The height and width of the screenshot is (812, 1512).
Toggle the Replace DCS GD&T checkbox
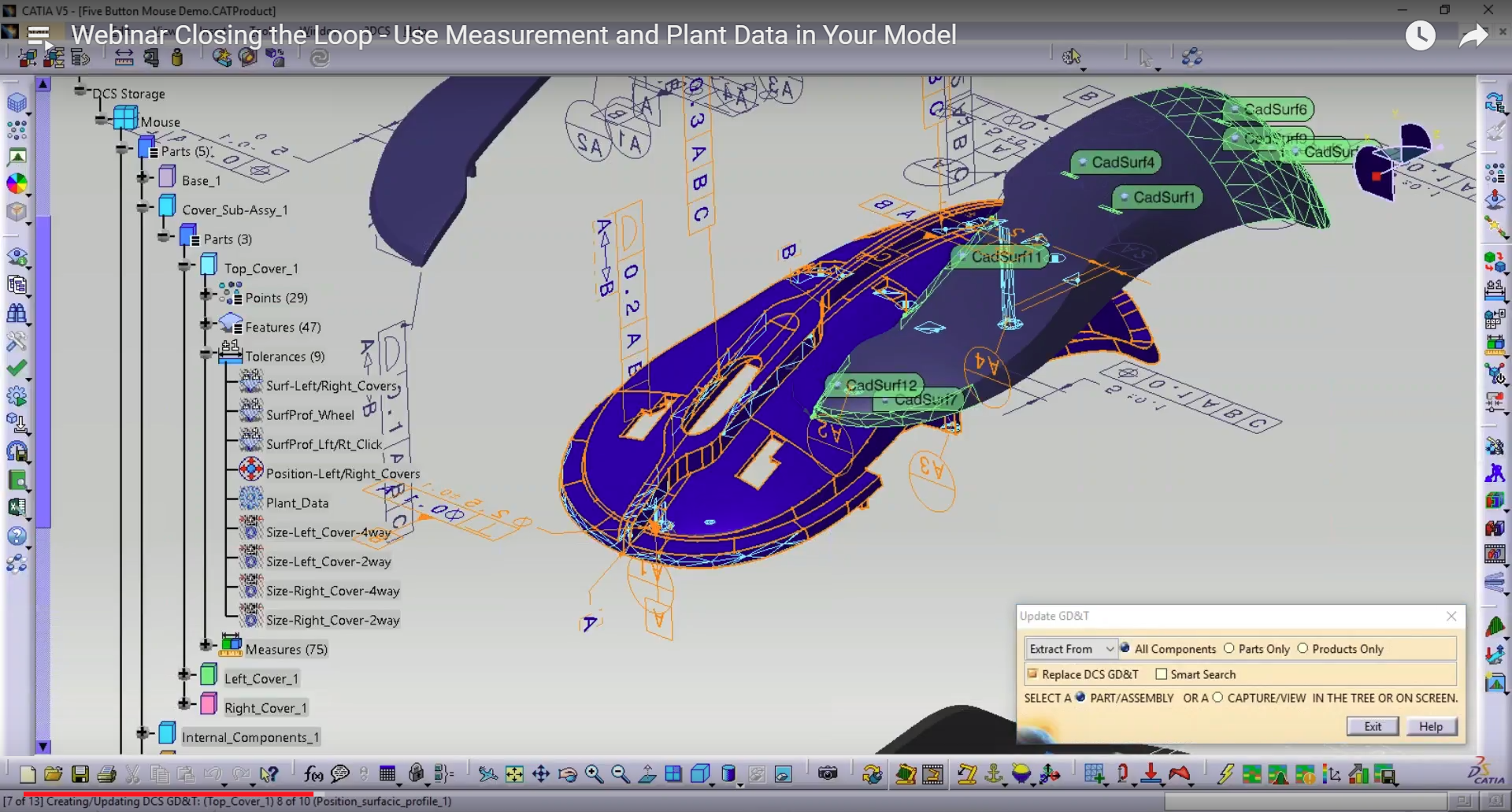tap(1032, 673)
